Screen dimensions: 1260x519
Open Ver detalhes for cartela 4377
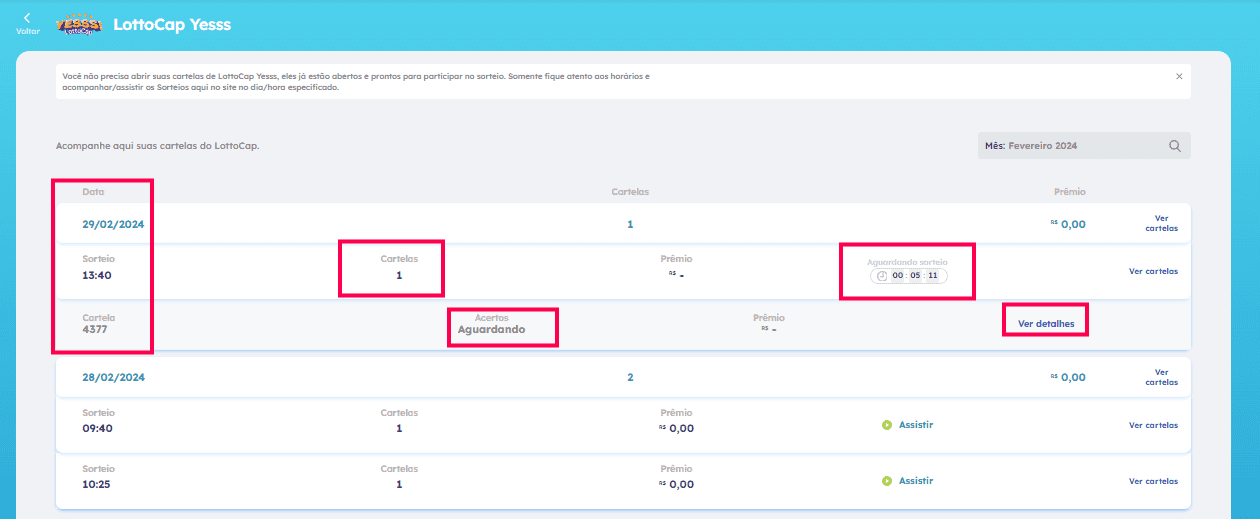tap(1045, 323)
